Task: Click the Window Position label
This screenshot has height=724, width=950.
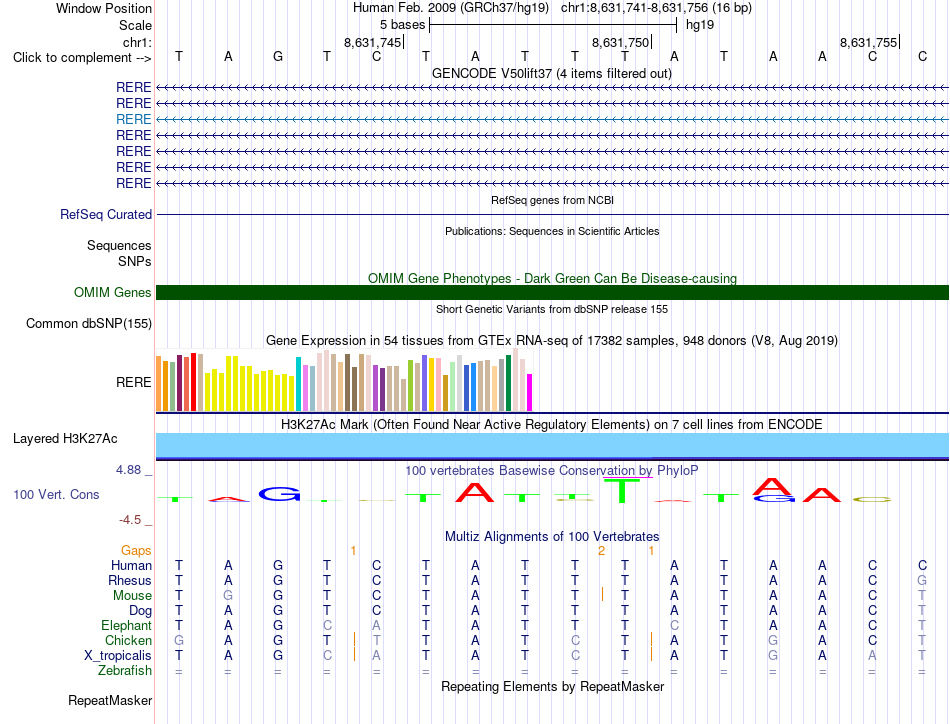Action: tap(104, 8)
